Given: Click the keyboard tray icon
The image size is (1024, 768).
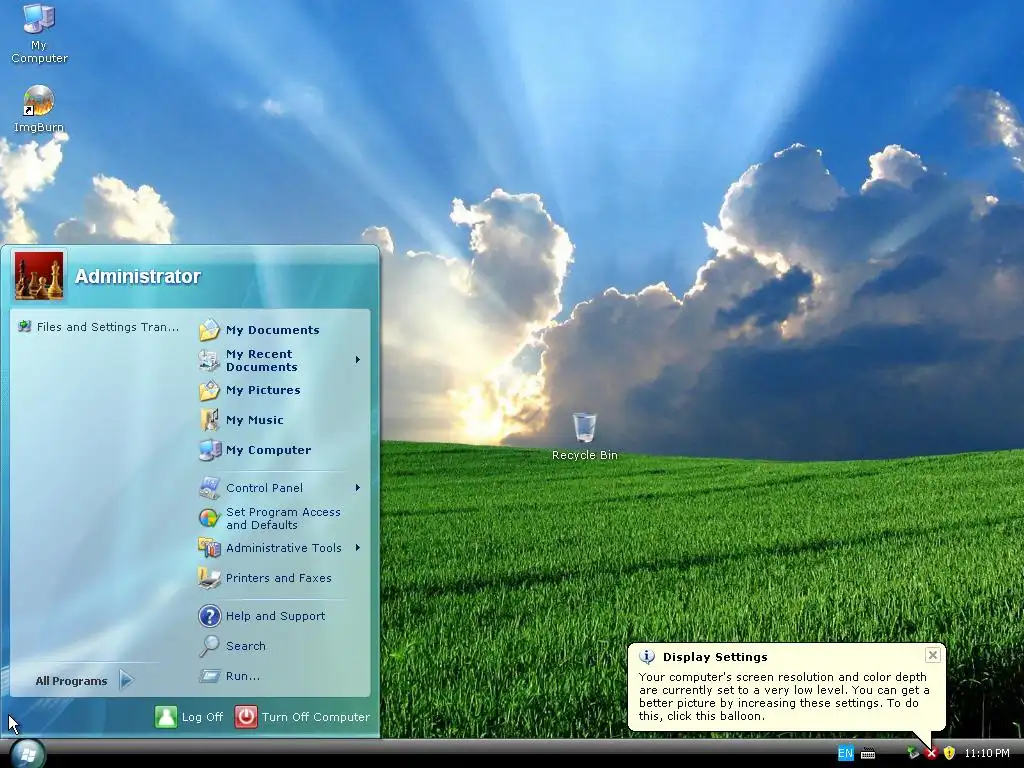Looking at the screenshot, I should pyautogui.click(x=868, y=754).
